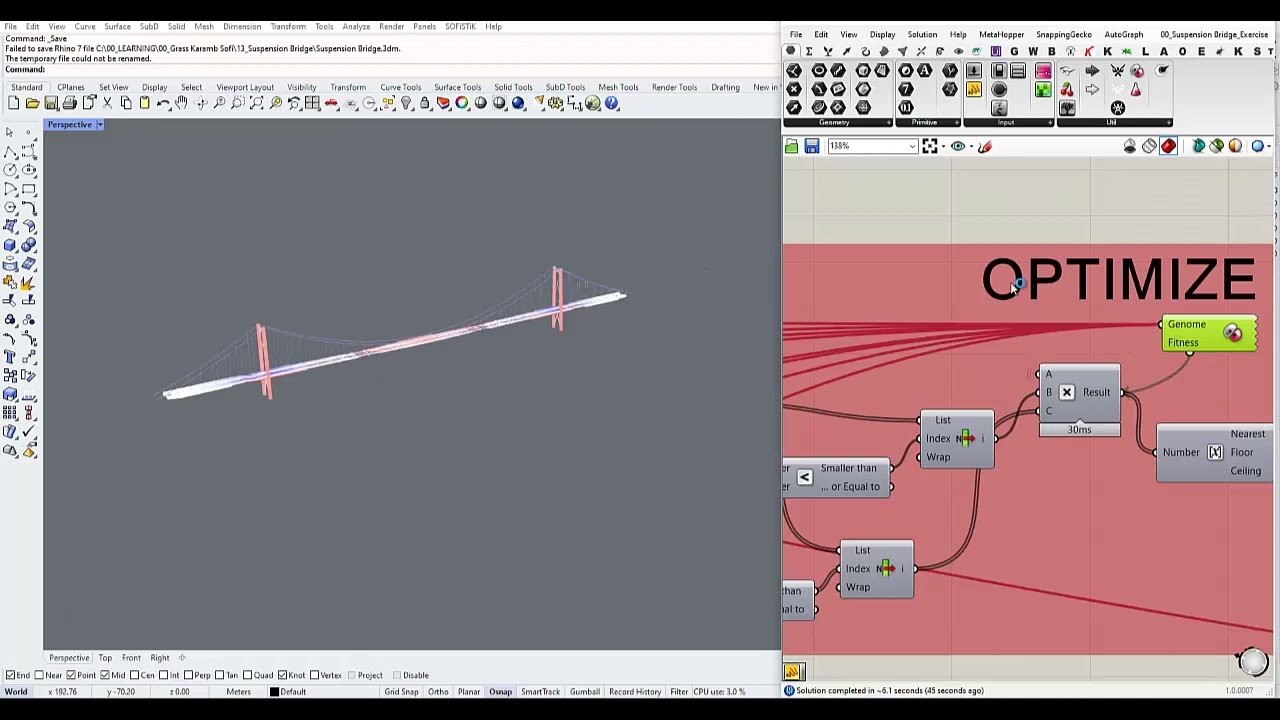Switch to the Top viewport tab
Viewport: 1280px width, 720px height.
(105, 658)
